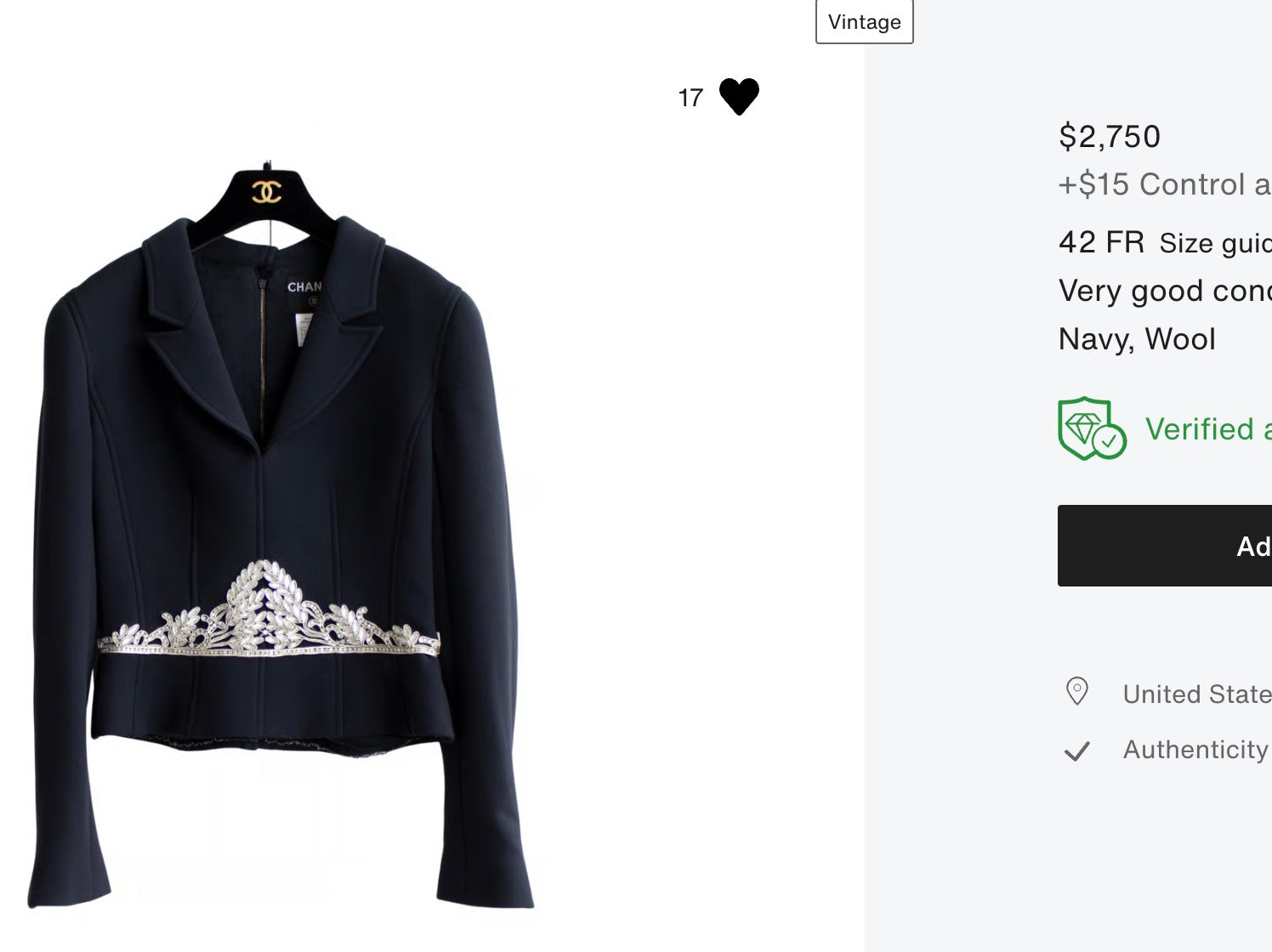Screen dimensions: 1272x952
Task: Click the small diamond inside the shield badge
Action: pos(1084,425)
